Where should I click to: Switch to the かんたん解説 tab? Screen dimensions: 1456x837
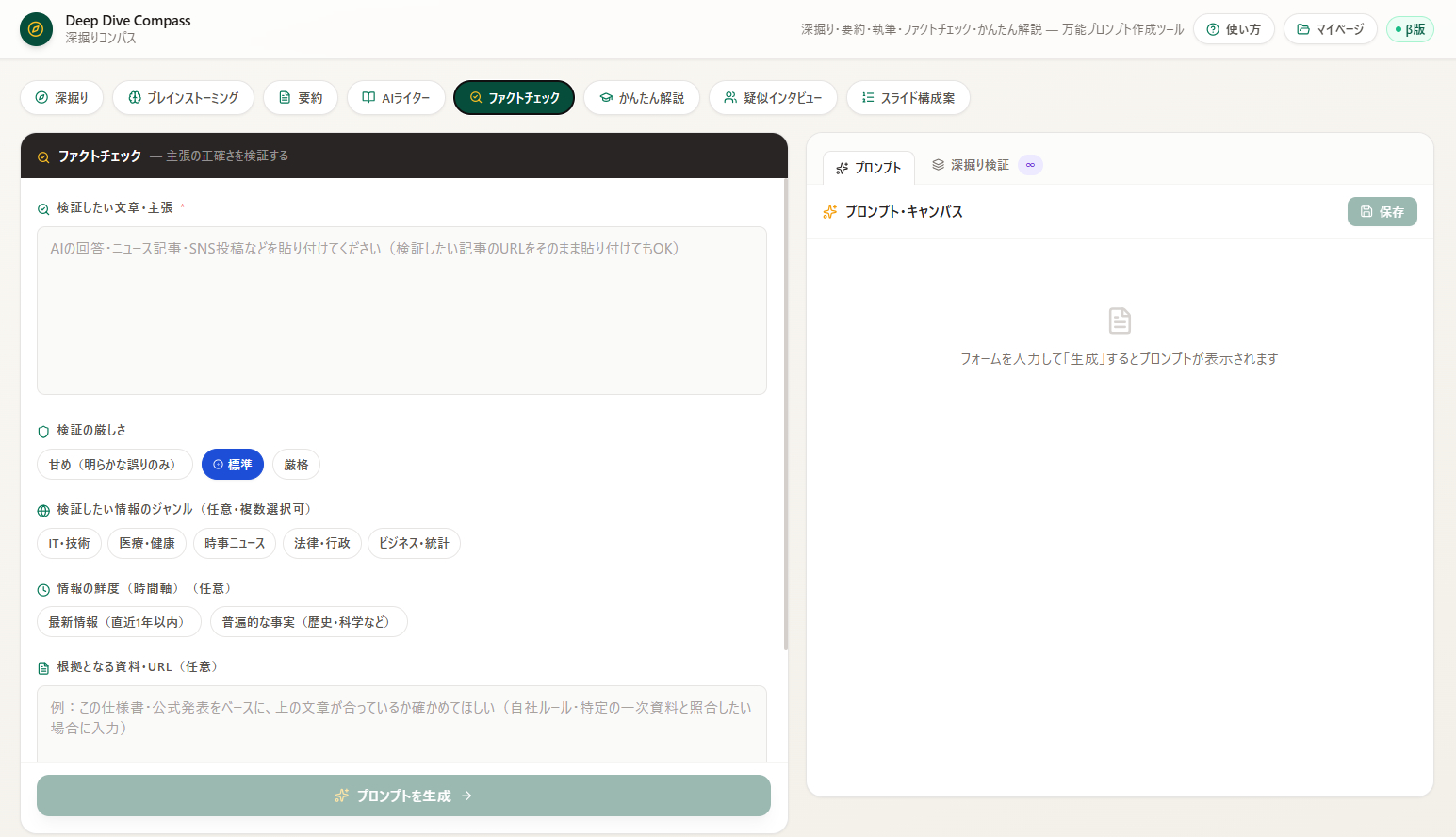pyautogui.click(x=642, y=98)
